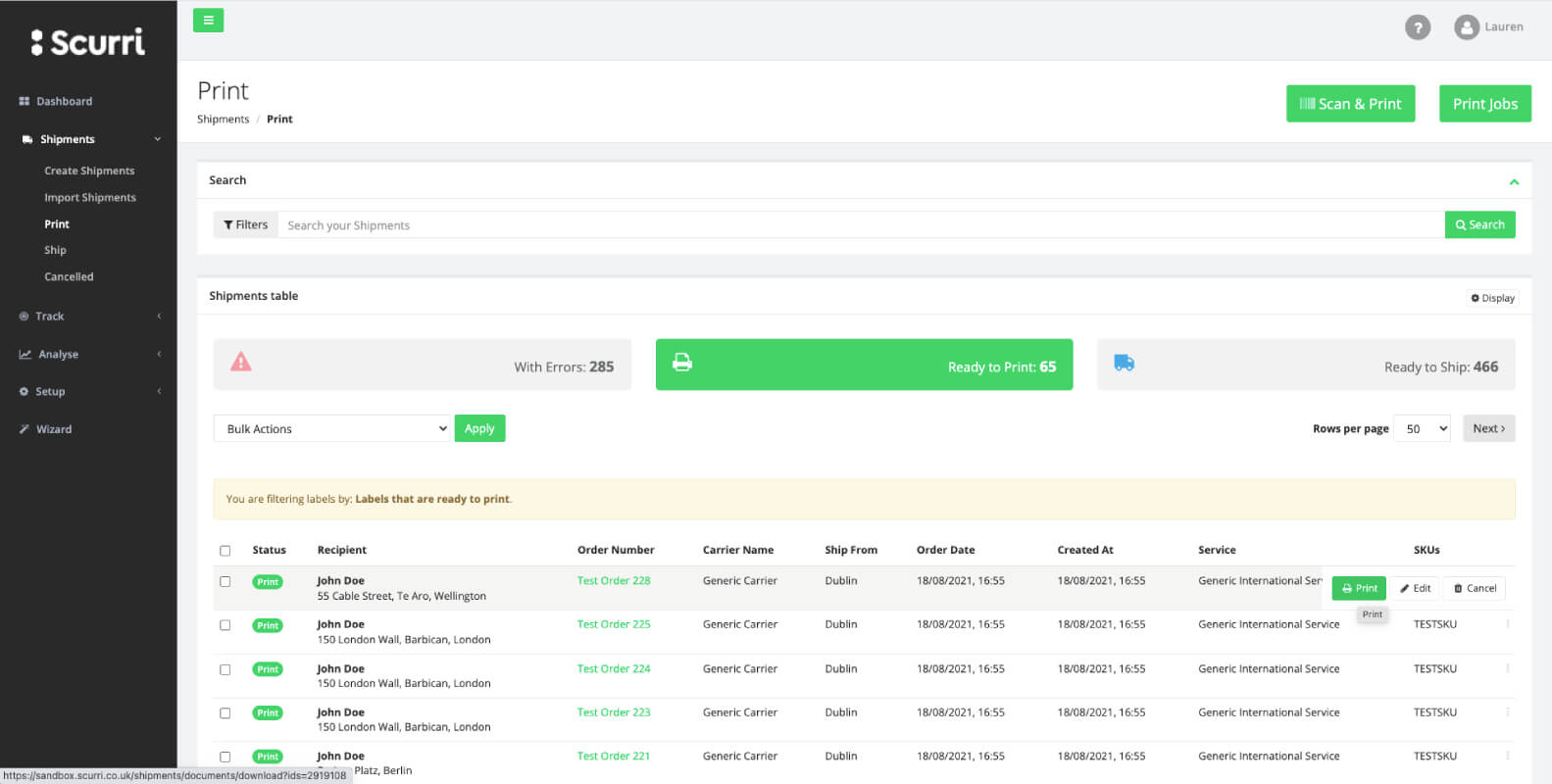Open the Bulk Actions dropdown

pos(331,428)
